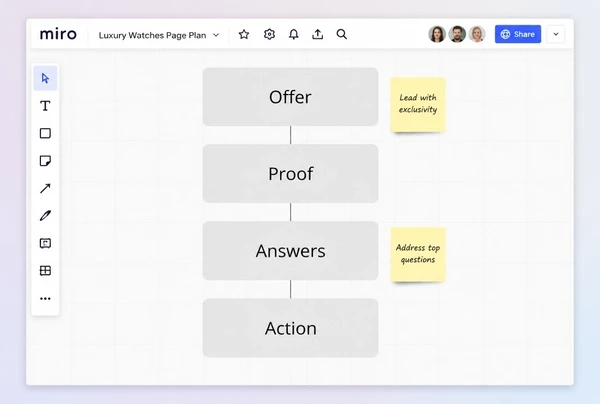Expand dropdown chevron next to Share
Viewport: 600px width, 404px height.
[556, 34]
